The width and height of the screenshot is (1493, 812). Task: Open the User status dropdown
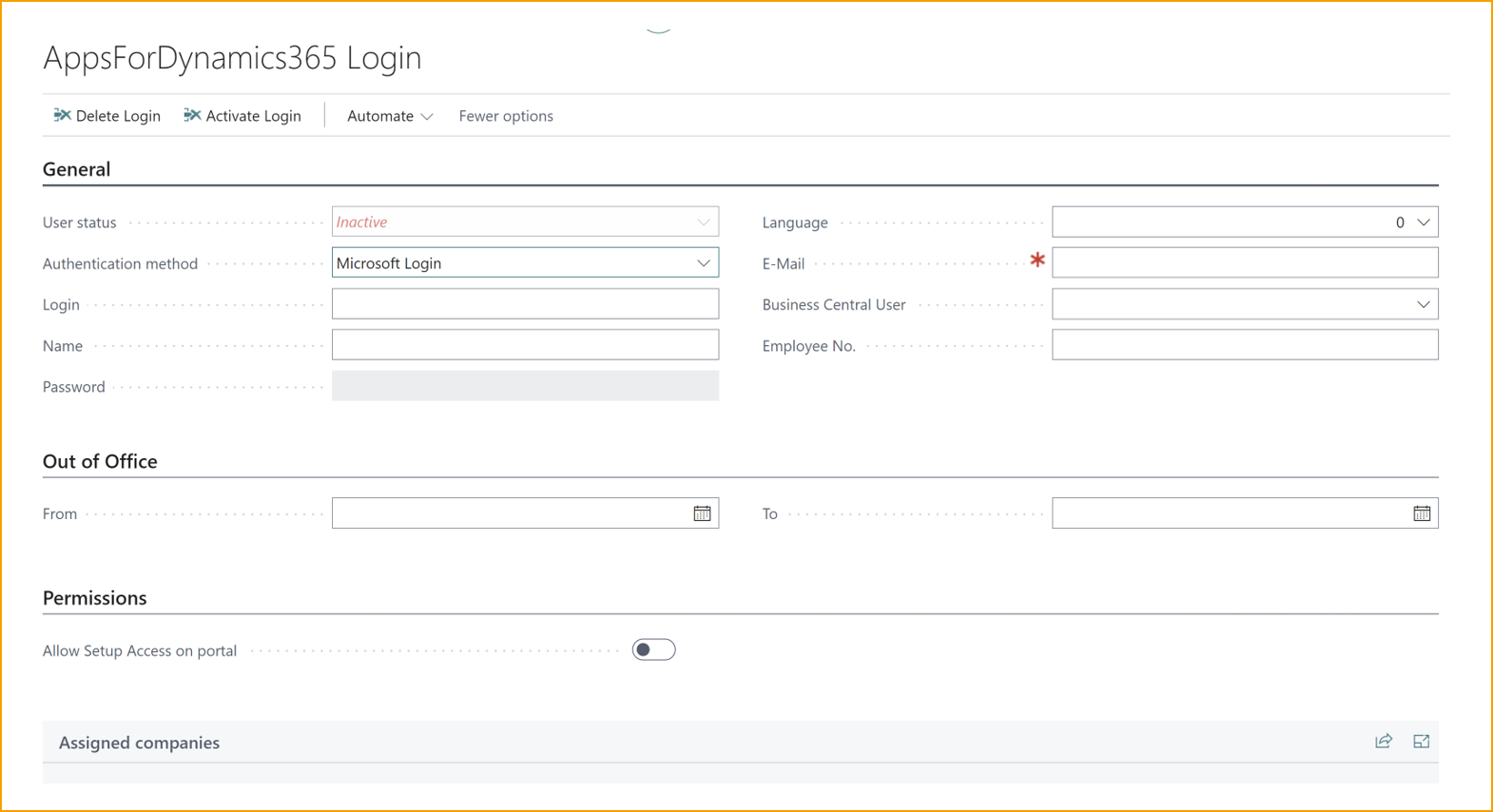tap(704, 222)
